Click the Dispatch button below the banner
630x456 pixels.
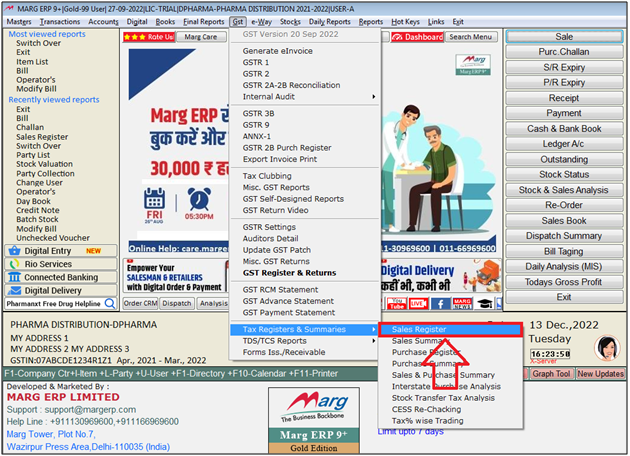pos(177,303)
